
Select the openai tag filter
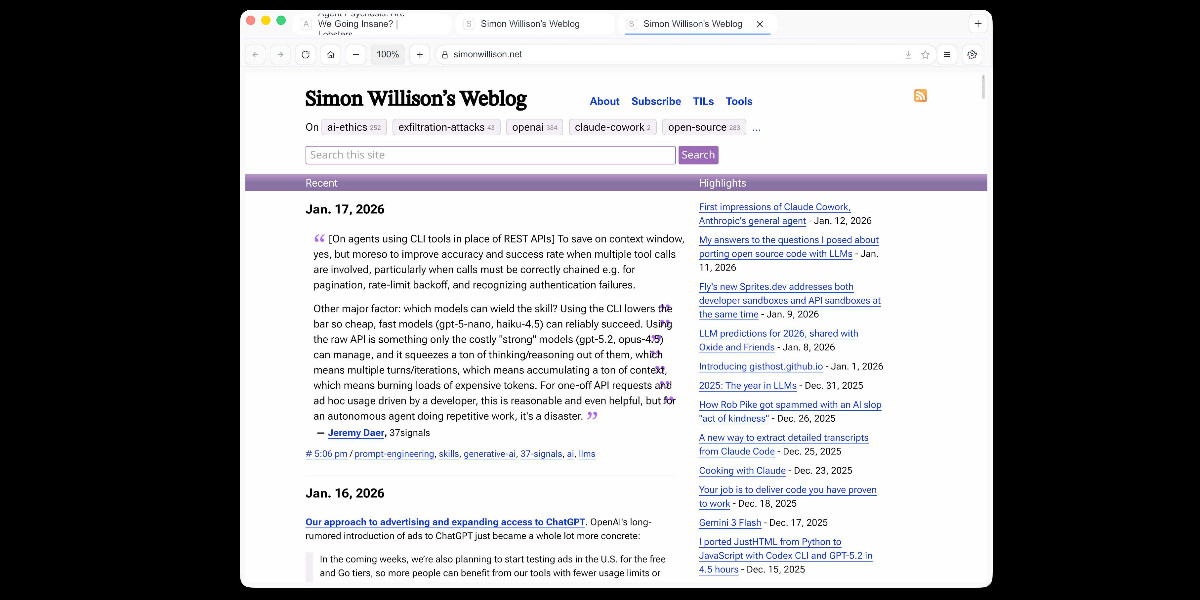click(533, 127)
